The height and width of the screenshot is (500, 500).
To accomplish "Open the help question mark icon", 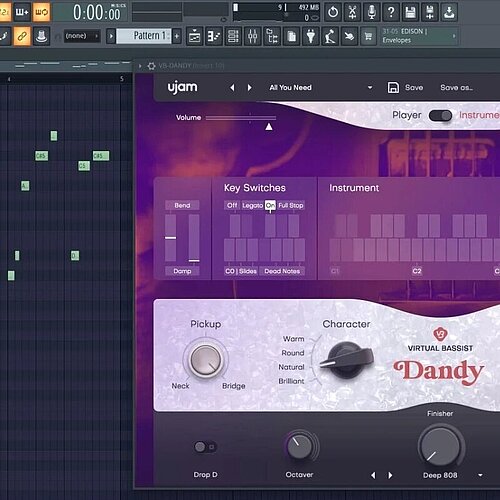I will pos(391,12).
